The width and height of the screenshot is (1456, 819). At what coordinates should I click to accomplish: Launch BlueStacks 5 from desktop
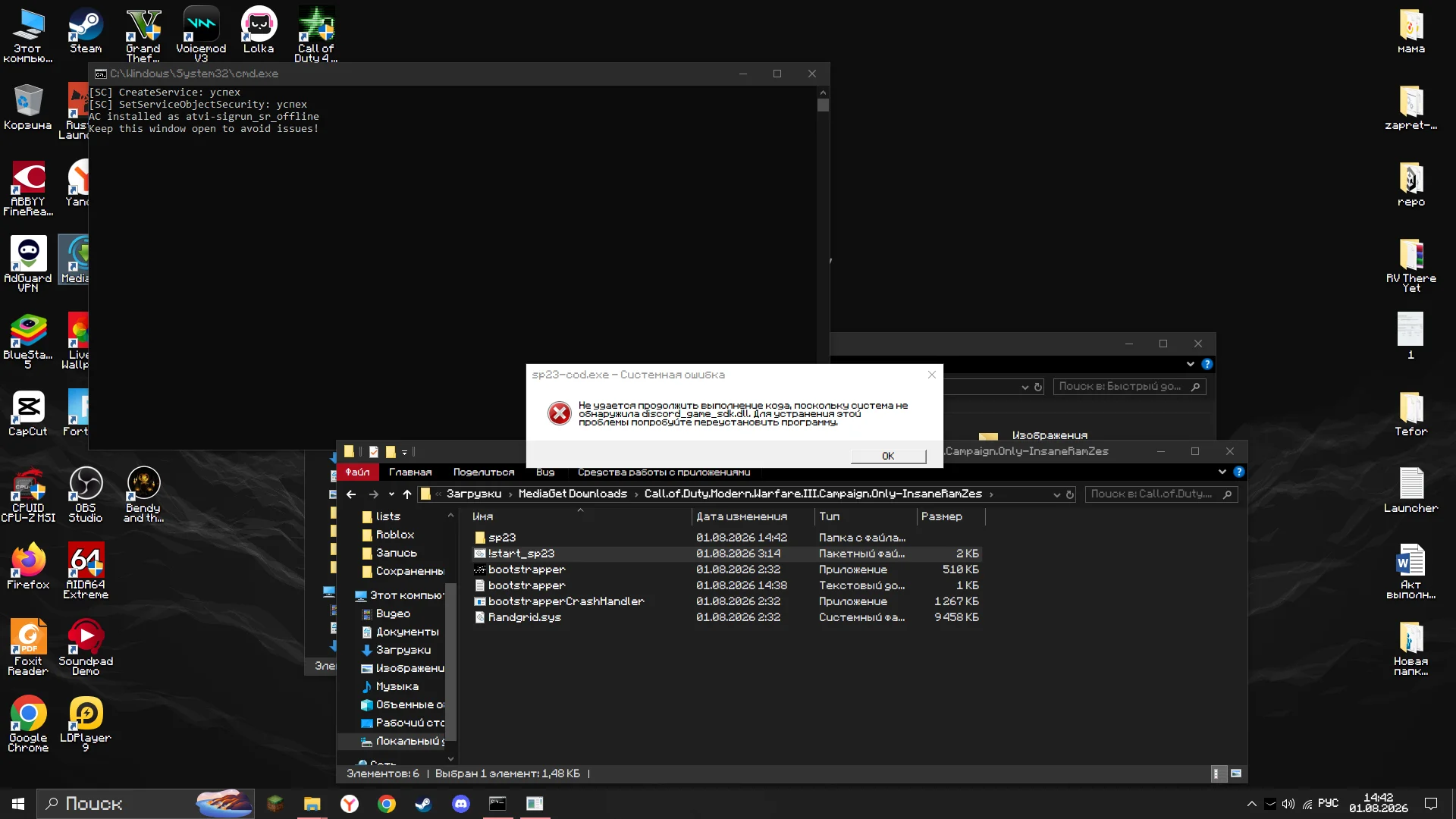pos(28,340)
